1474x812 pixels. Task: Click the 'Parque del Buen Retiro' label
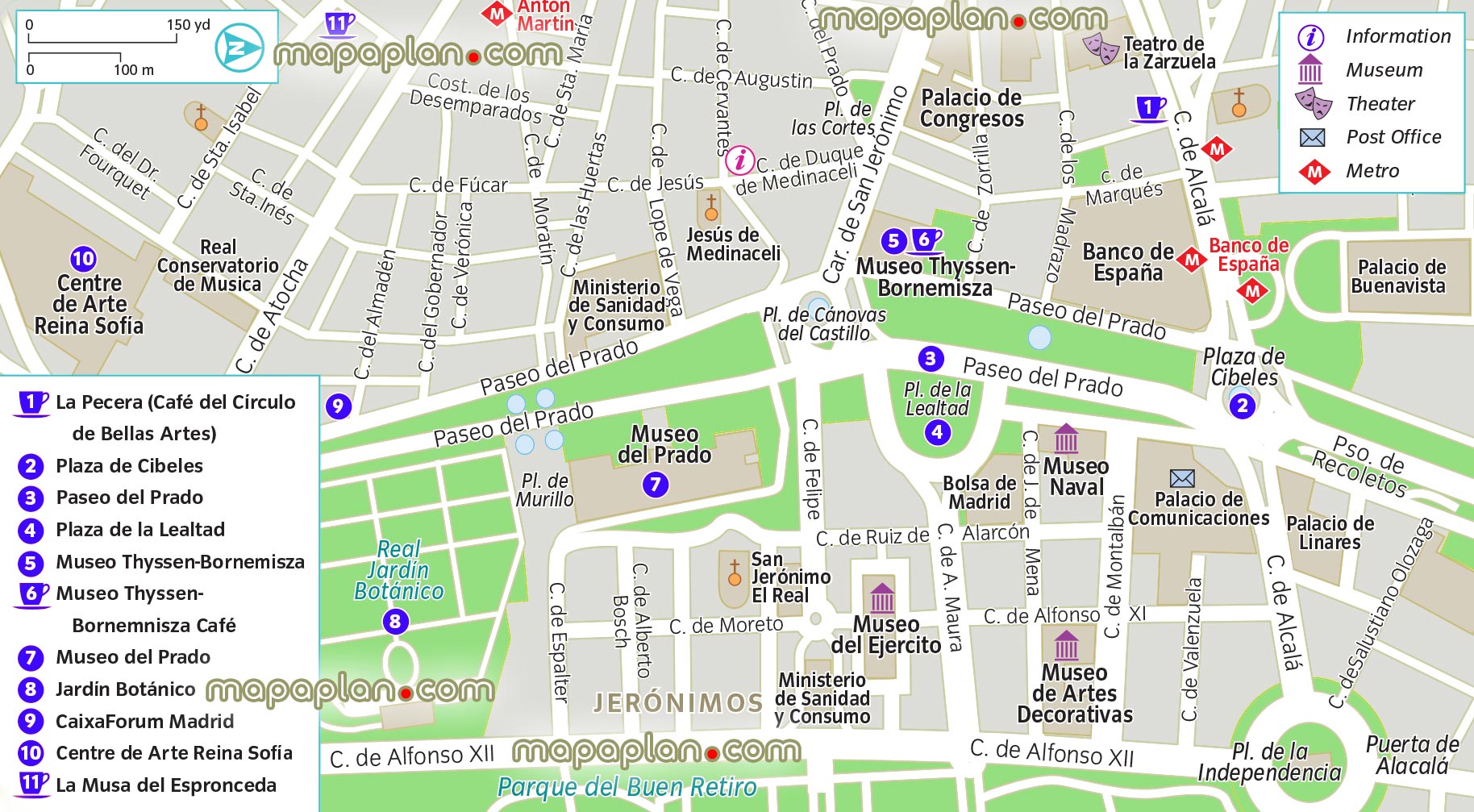click(x=627, y=786)
